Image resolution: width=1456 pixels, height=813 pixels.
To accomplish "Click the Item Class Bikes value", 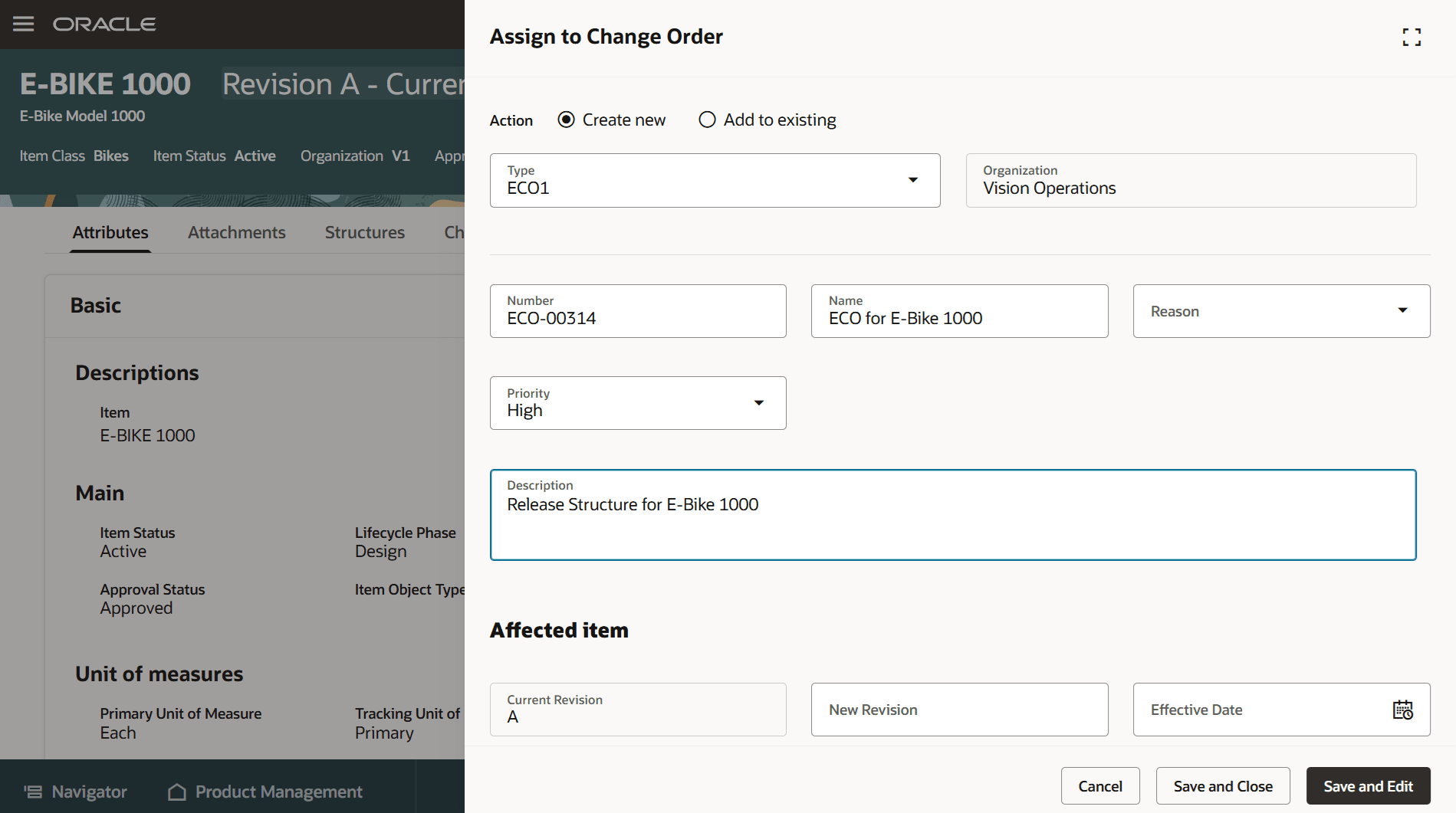I will click(111, 156).
